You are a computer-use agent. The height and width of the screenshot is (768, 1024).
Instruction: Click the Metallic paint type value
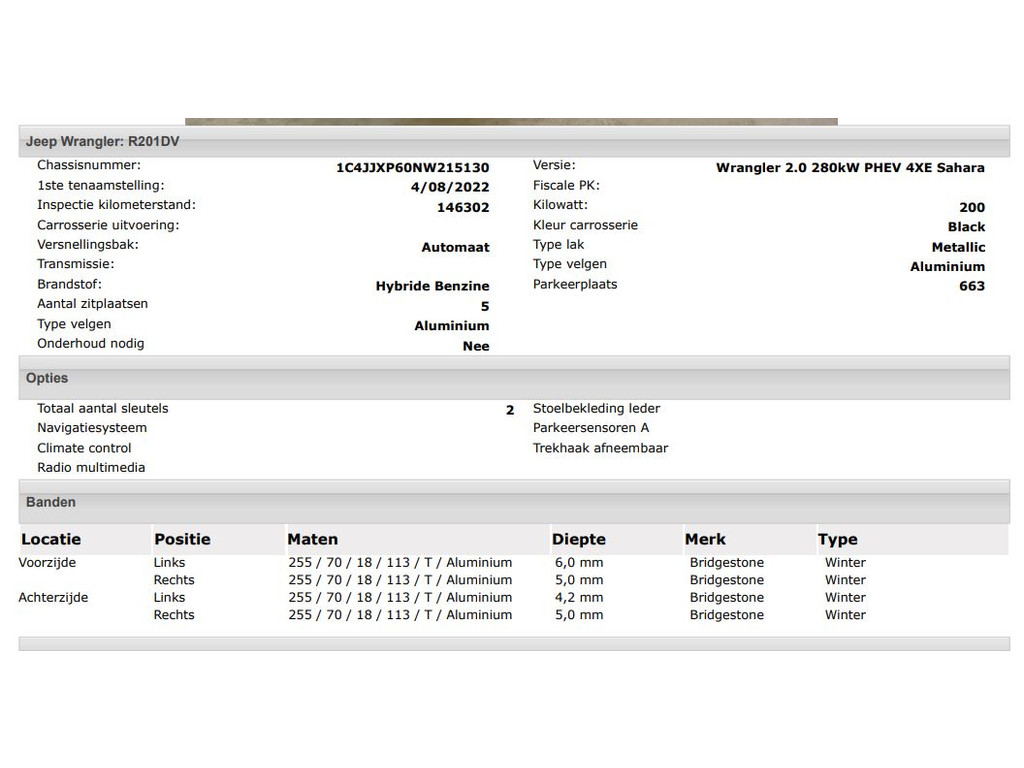pyautogui.click(x=957, y=247)
